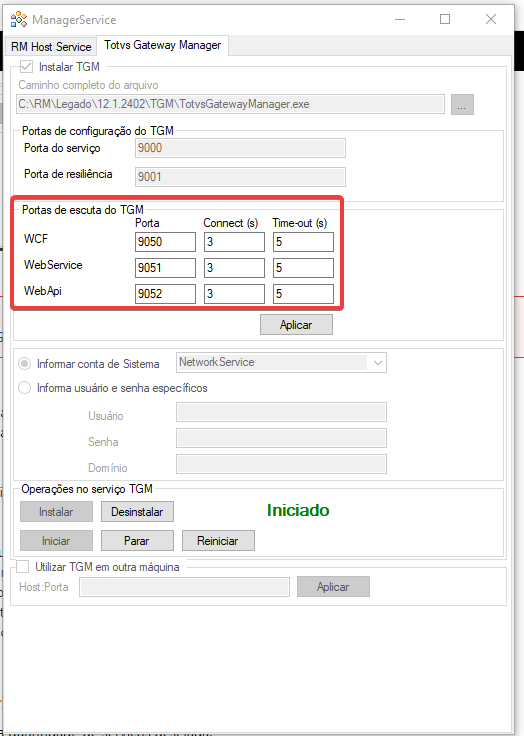Click the file path field for TotvsGatewayManager.exe
524x736 pixels.
point(230,104)
